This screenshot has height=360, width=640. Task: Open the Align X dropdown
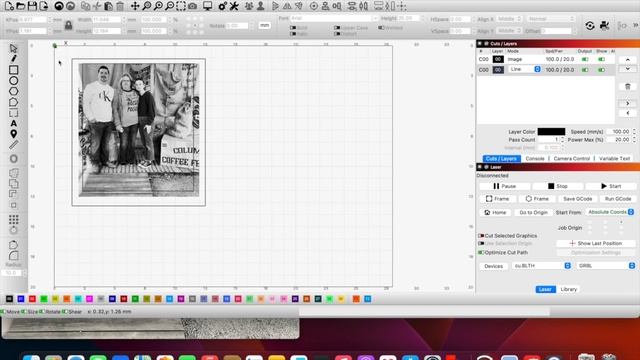tap(509, 19)
